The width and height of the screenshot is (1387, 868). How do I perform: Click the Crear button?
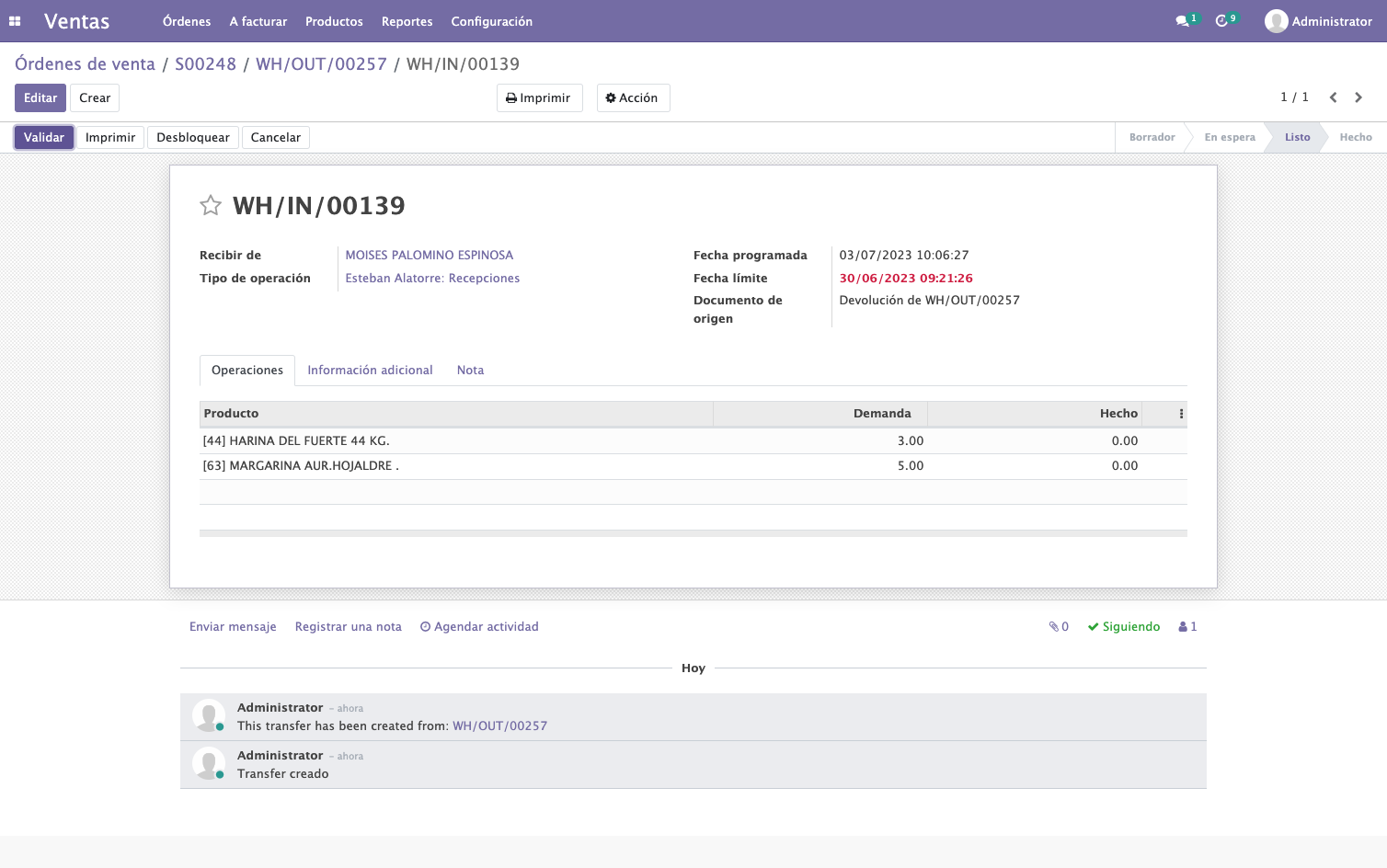click(x=95, y=98)
